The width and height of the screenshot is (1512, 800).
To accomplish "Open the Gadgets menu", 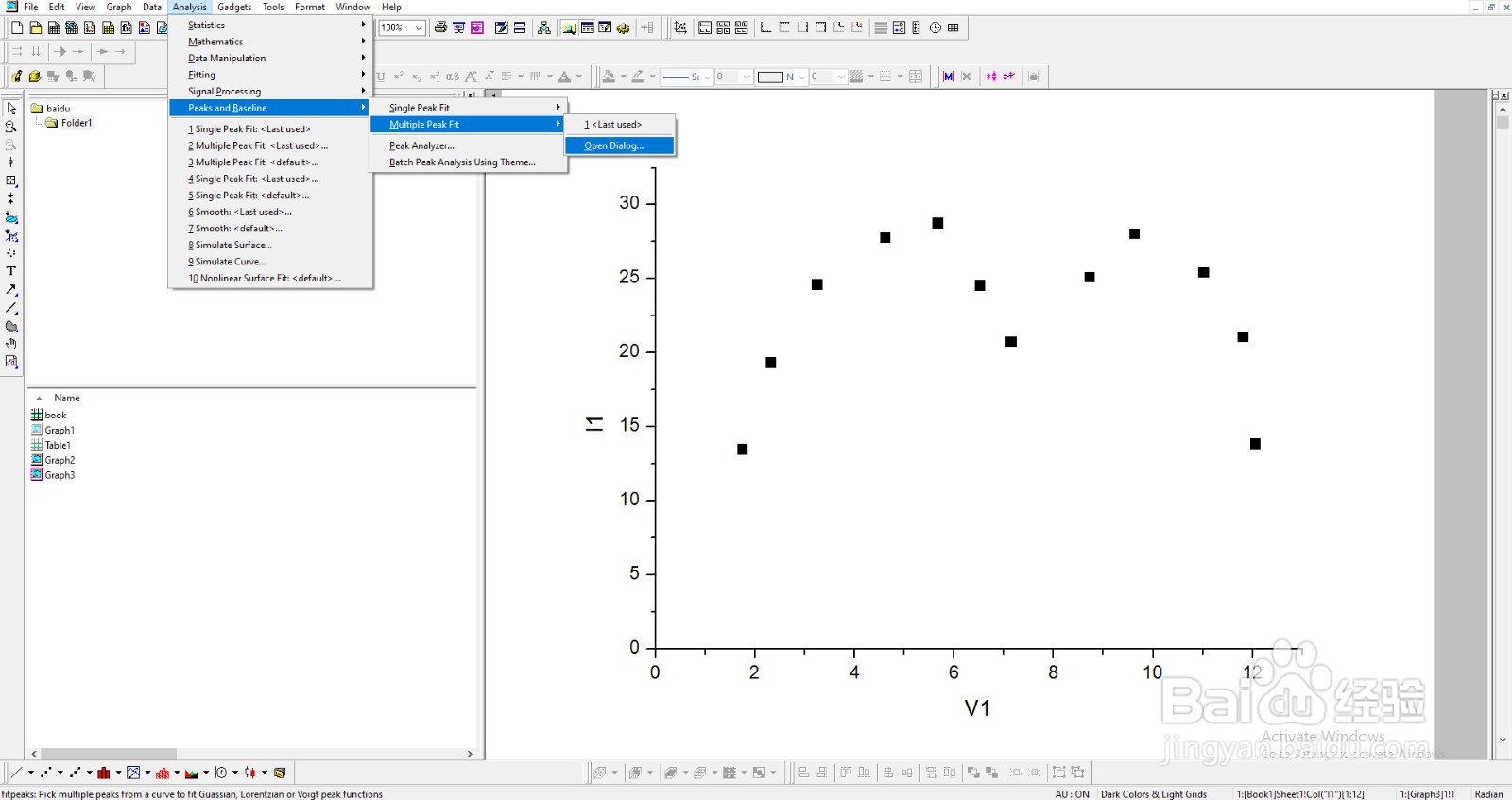I will (x=234, y=7).
